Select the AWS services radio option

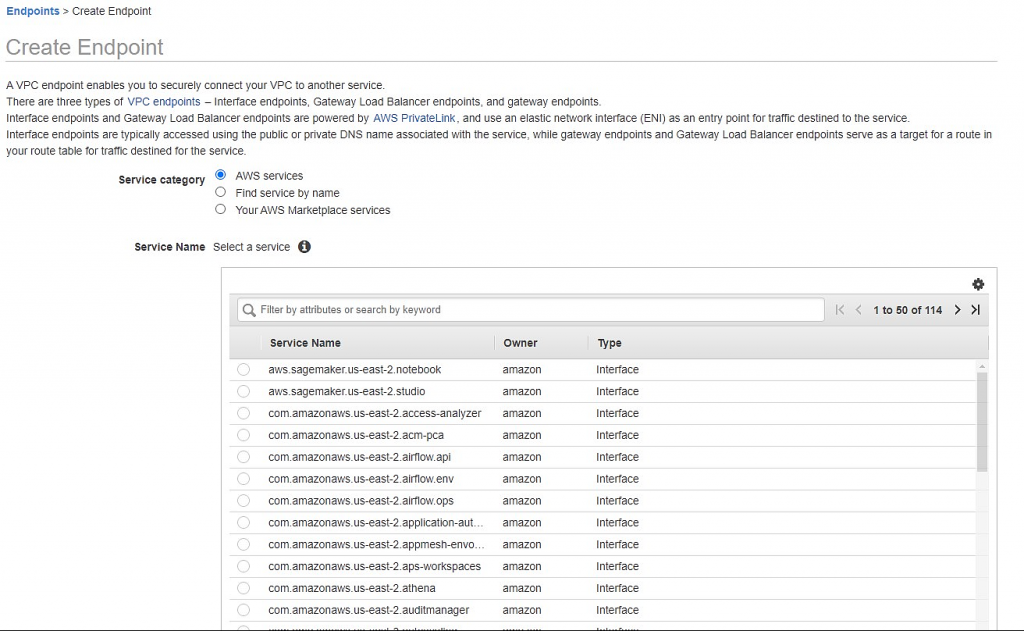tap(221, 175)
